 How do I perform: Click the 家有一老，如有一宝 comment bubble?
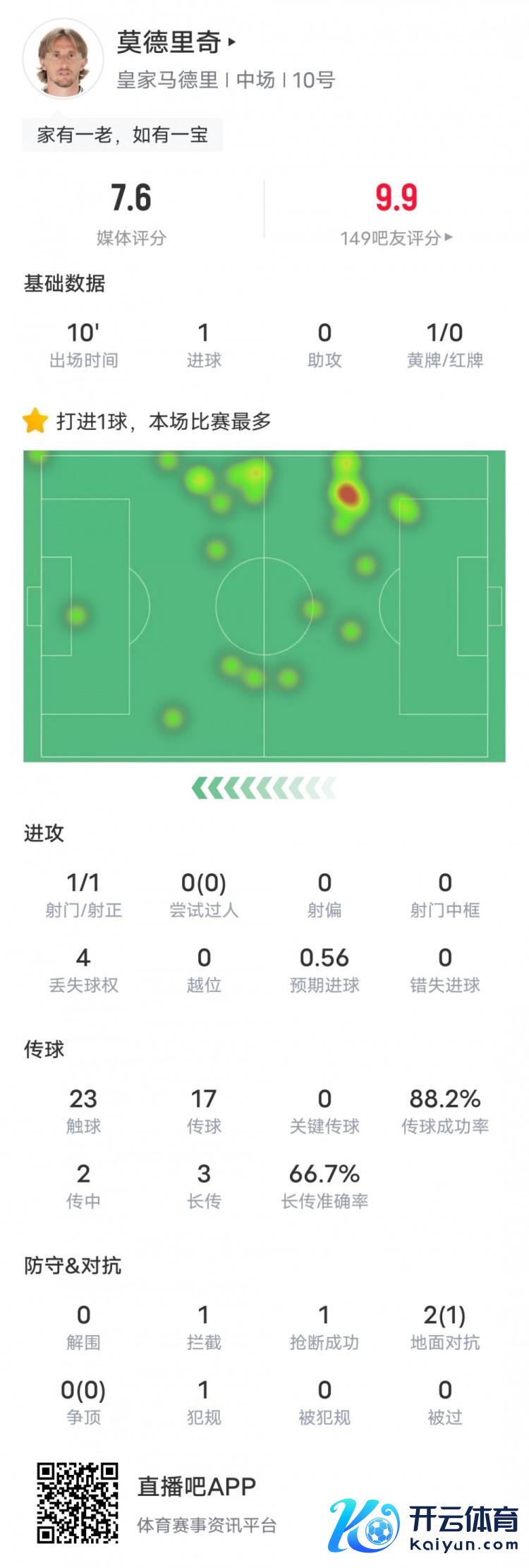coord(123,134)
